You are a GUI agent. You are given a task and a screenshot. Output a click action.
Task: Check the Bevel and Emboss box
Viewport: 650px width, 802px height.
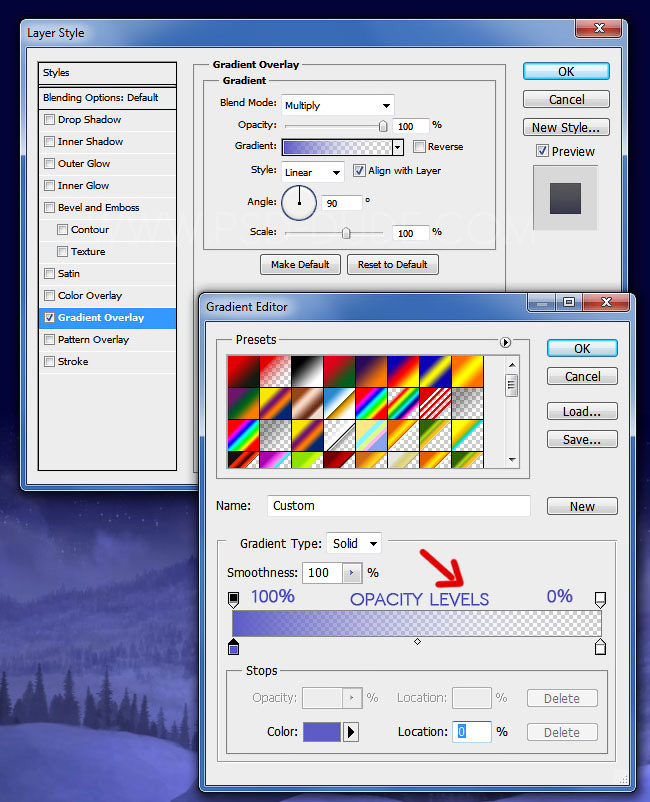point(50,208)
